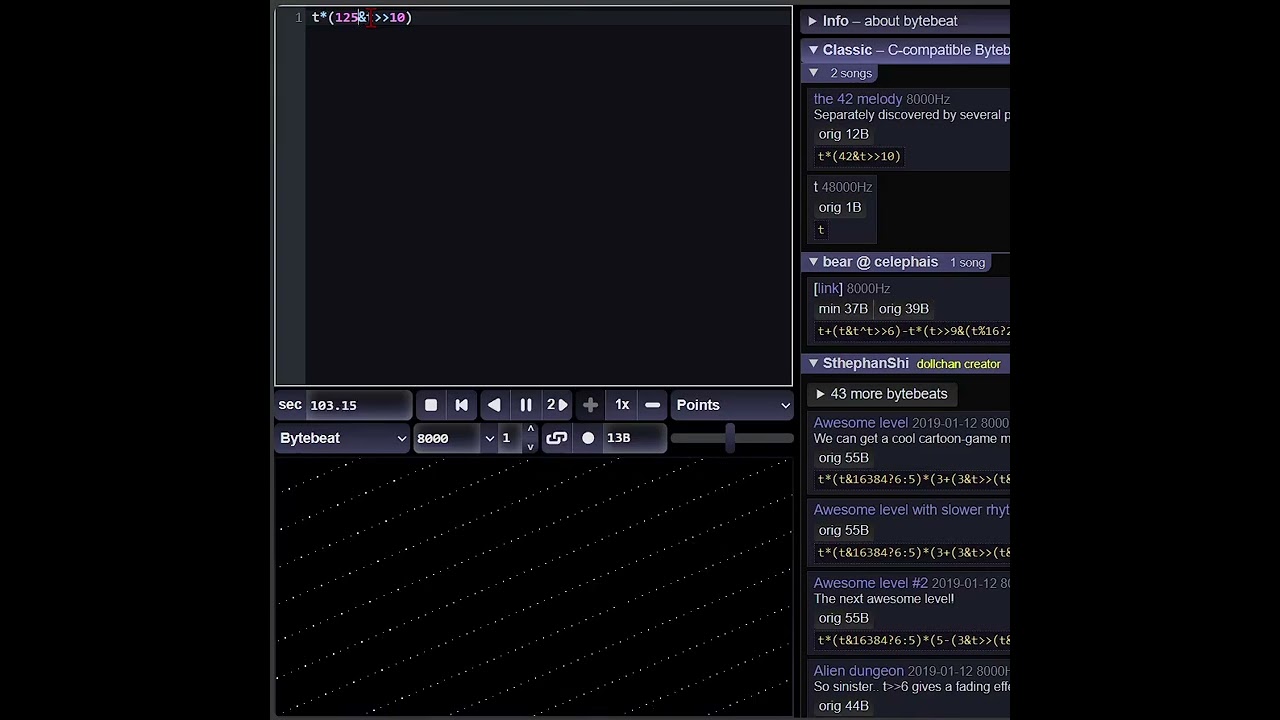Load Awesome level code t*(t&16384?6:5)*(3+

pyautogui.click(x=913, y=480)
